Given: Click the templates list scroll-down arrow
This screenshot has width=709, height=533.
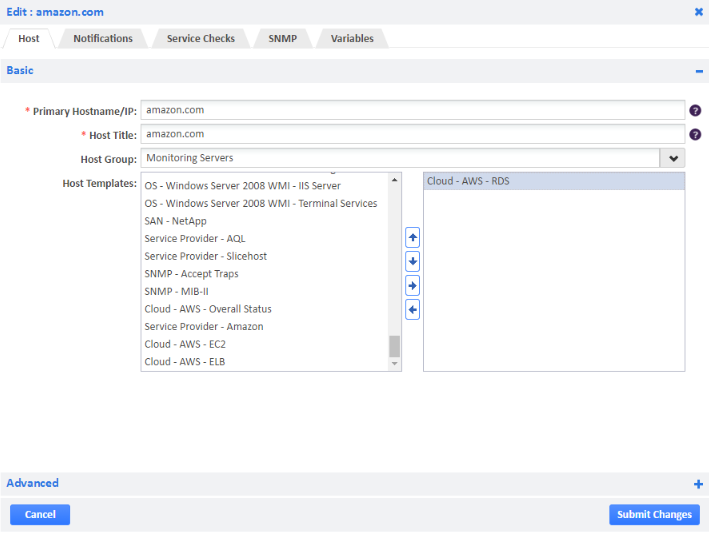Looking at the screenshot, I should (x=394, y=363).
